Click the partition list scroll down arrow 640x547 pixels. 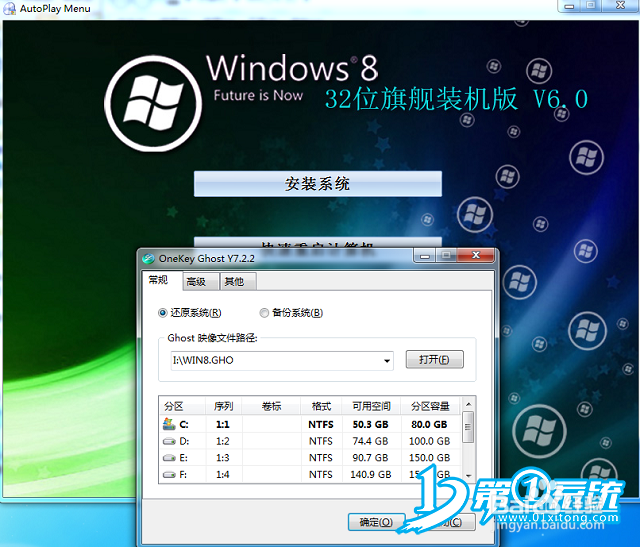click(469, 476)
